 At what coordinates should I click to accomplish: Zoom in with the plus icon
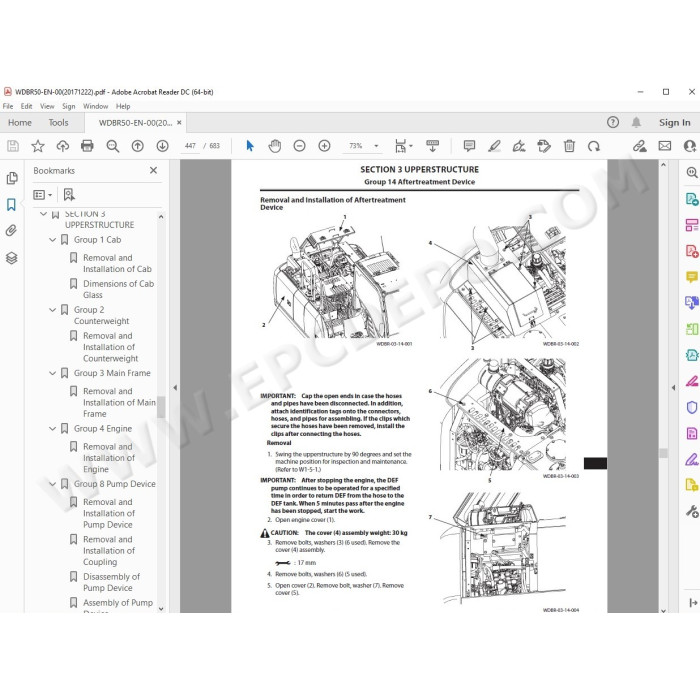[325, 146]
